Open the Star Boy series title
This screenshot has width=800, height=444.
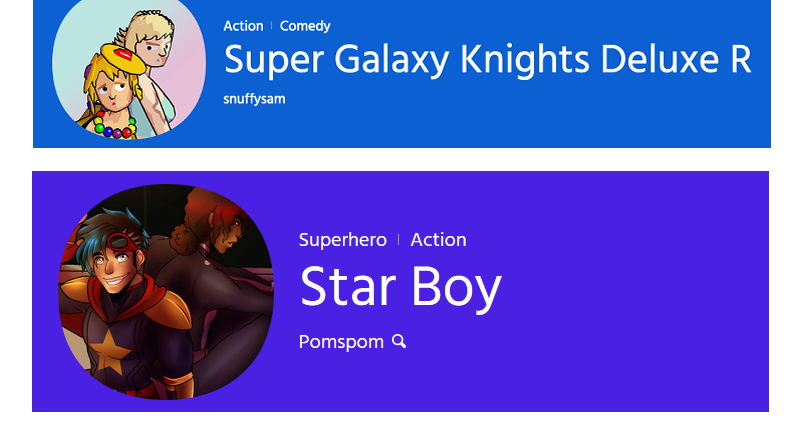400,287
